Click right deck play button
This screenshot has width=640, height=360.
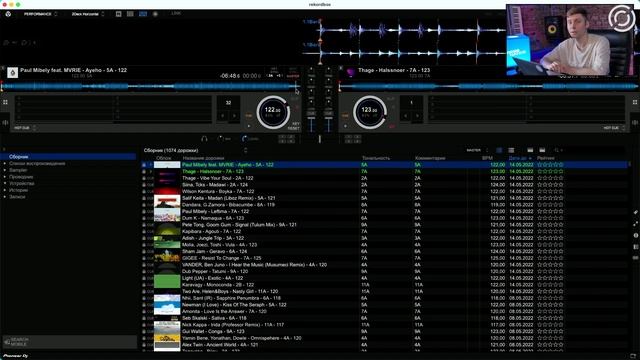(346, 126)
